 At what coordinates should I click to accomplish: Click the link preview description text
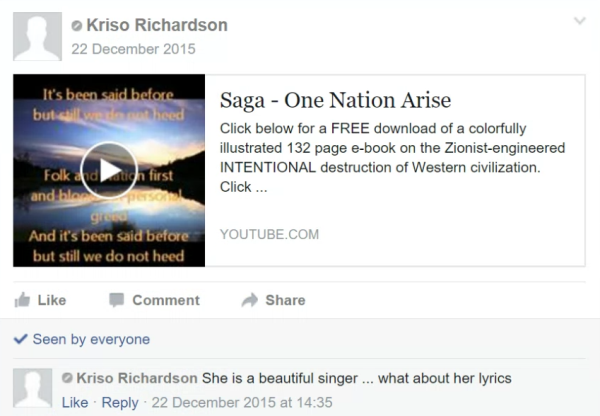click(392, 158)
